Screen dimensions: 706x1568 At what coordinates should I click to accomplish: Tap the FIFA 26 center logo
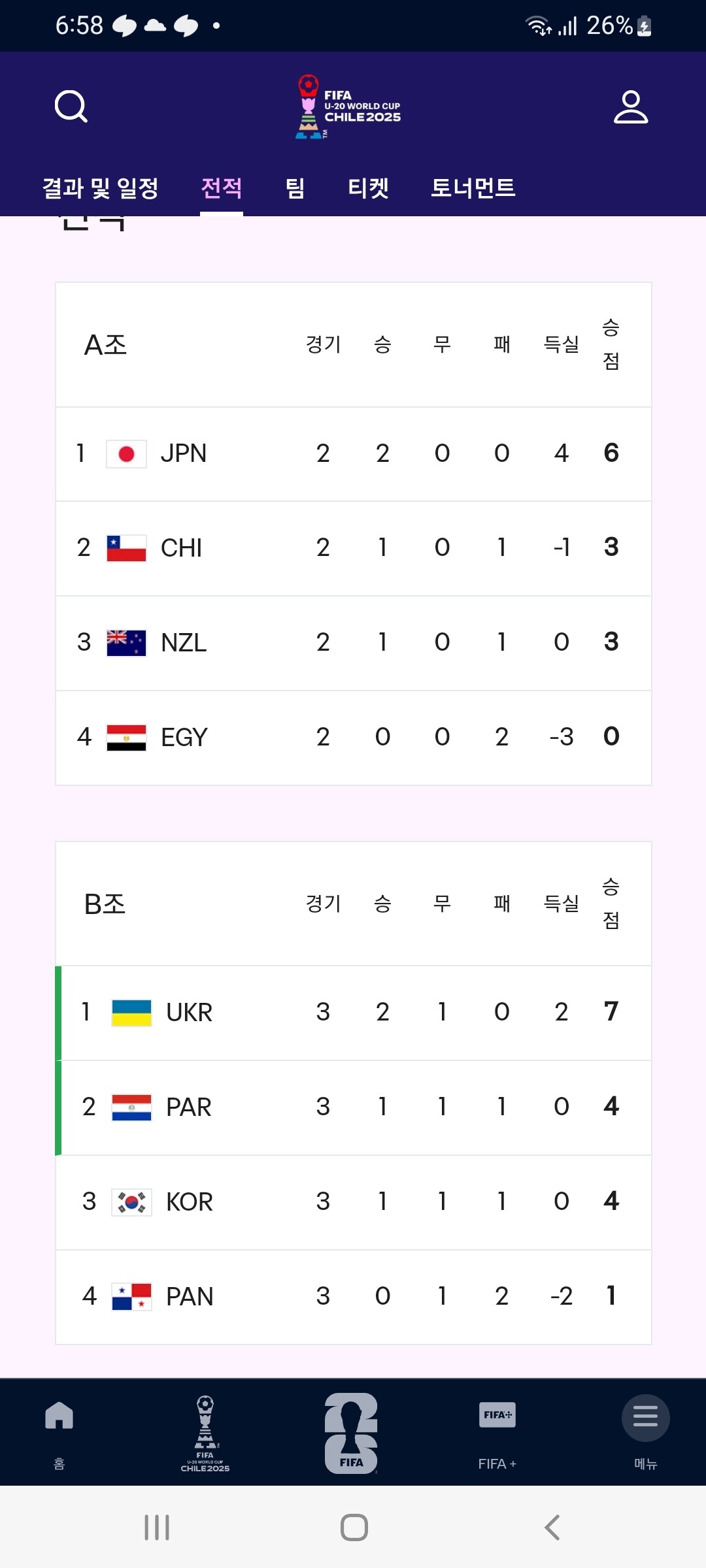tap(352, 1433)
